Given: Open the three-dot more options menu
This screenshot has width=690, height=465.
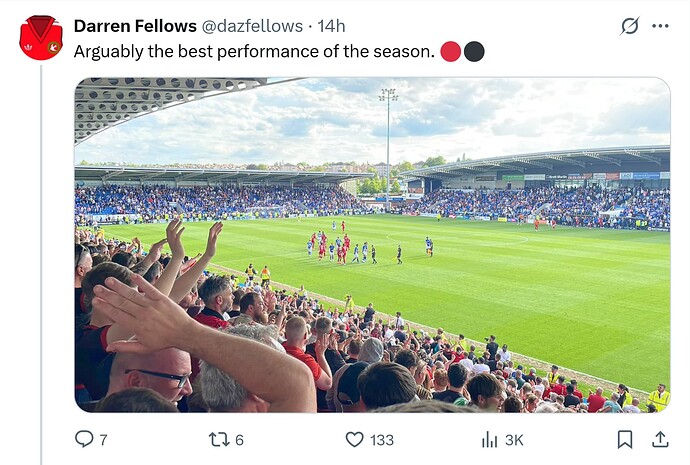Looking at the screenshot, I should pyautogui.click(x=660, y=26).
